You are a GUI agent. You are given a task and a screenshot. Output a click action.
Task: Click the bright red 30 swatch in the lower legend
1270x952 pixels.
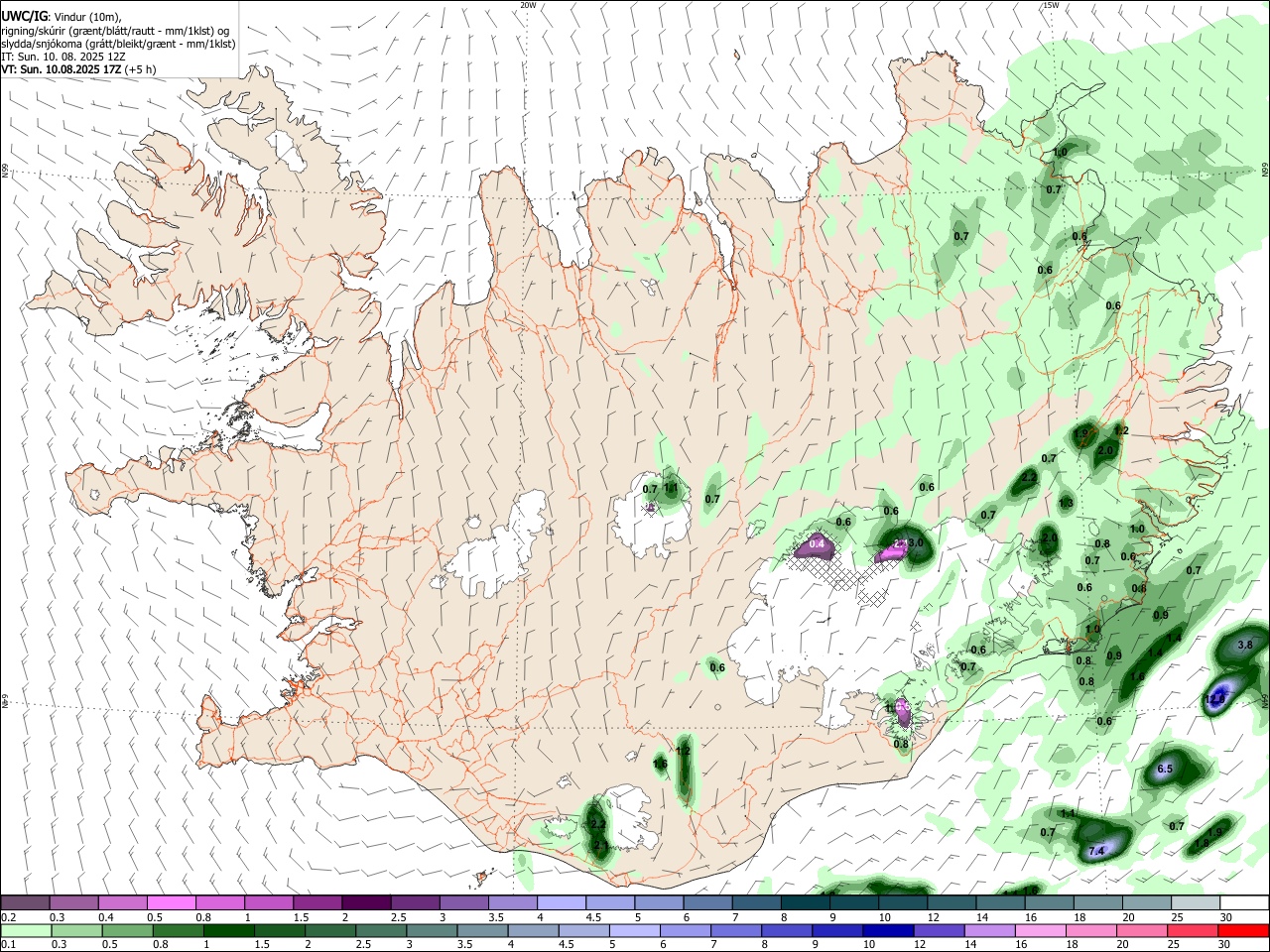(1242, 930)
